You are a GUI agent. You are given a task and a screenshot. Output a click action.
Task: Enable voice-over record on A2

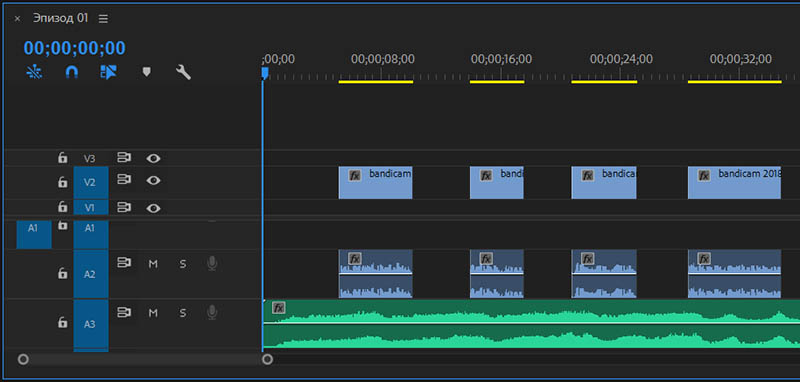[x=212, y=263]
